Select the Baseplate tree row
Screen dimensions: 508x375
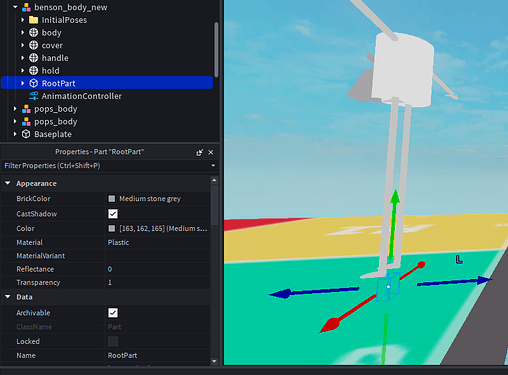[x=107, y=134]
